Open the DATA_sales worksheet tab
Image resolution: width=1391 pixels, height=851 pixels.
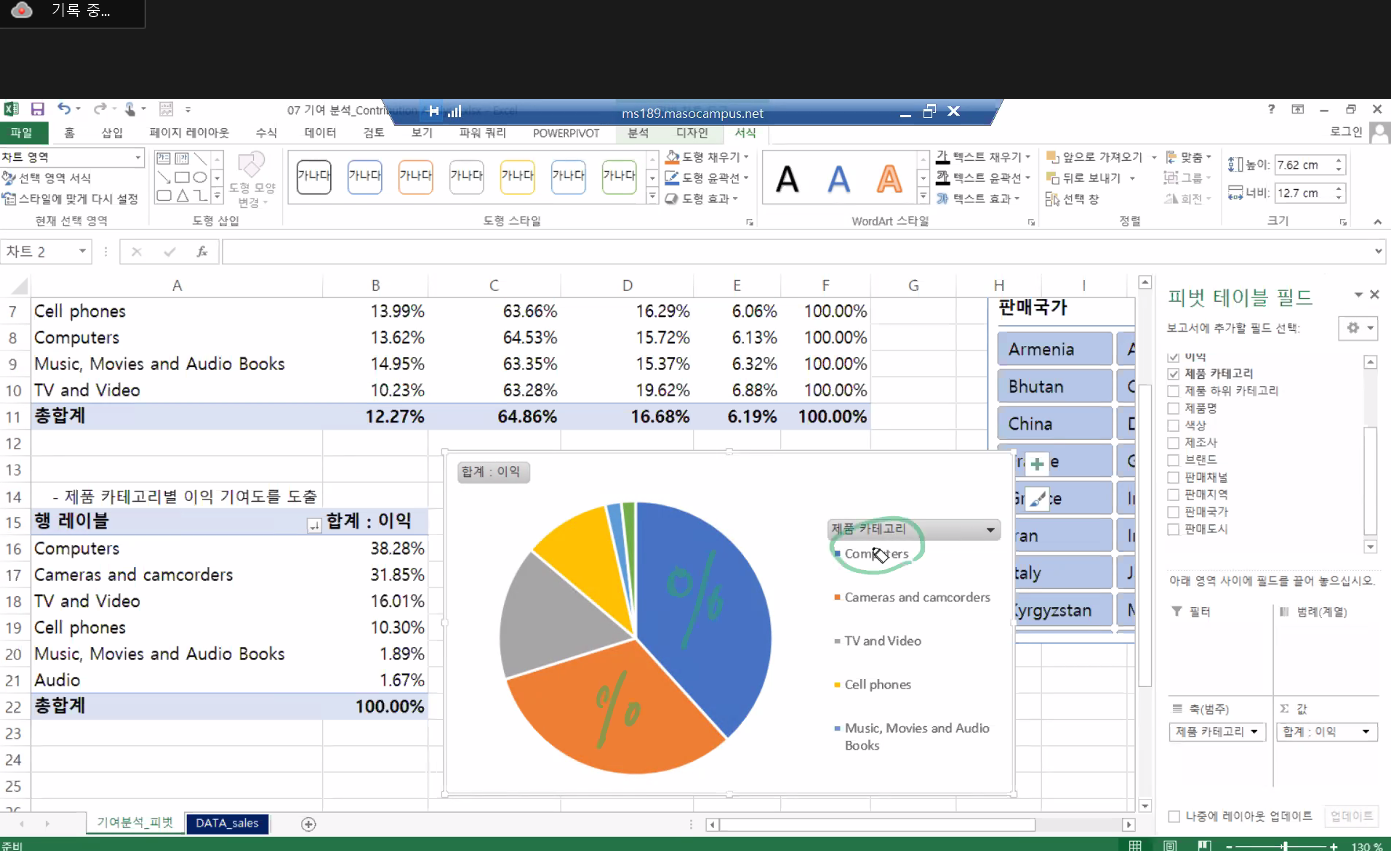[227, 824]
